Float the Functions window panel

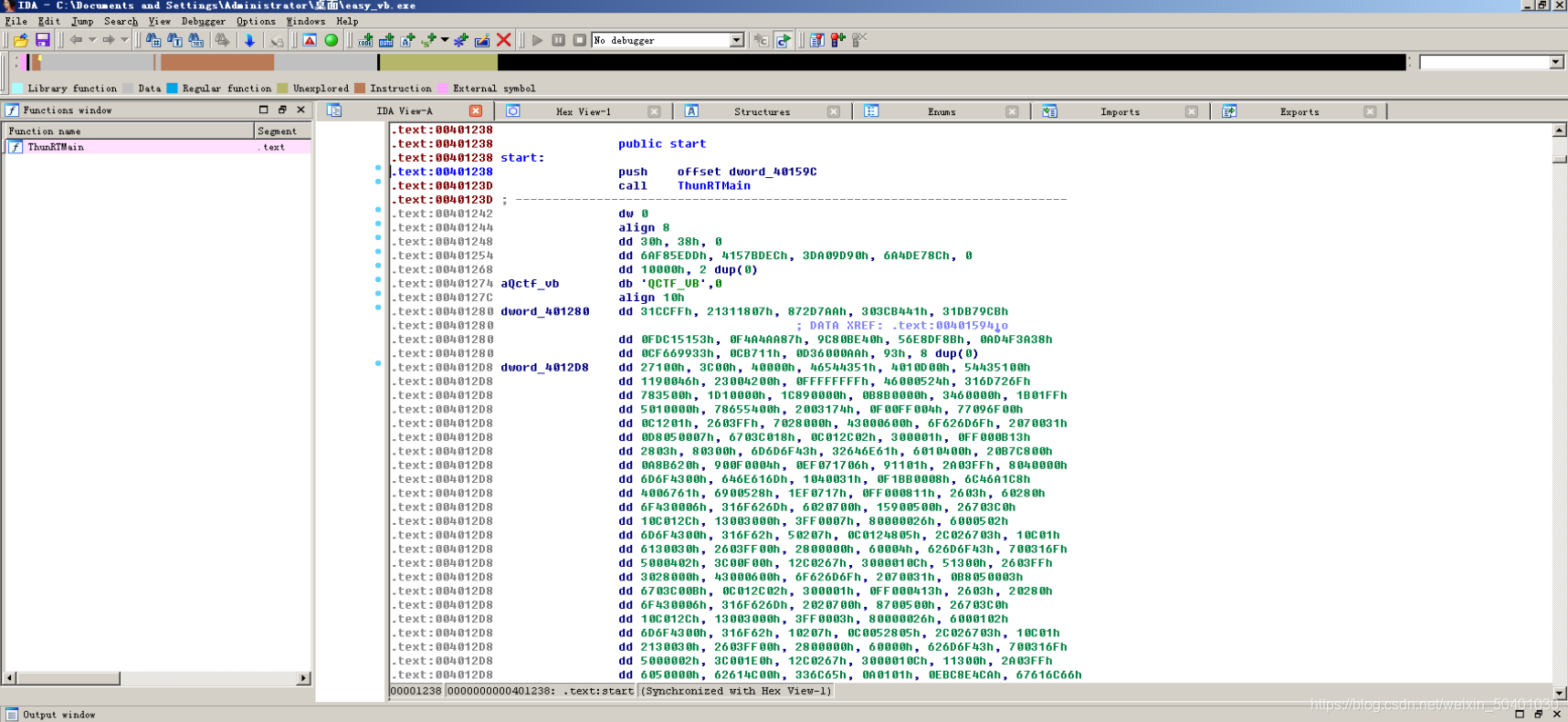pyautogui.click(x=282, y=110)
